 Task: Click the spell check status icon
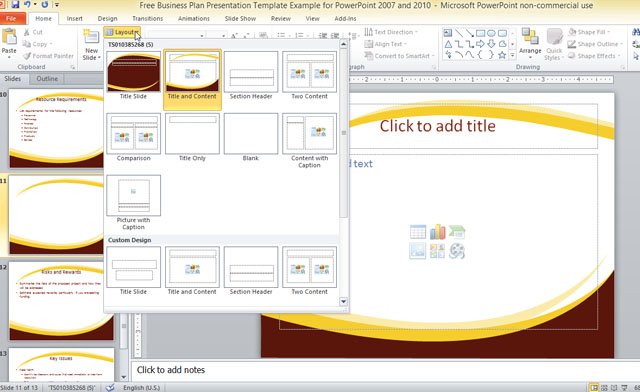110,388
